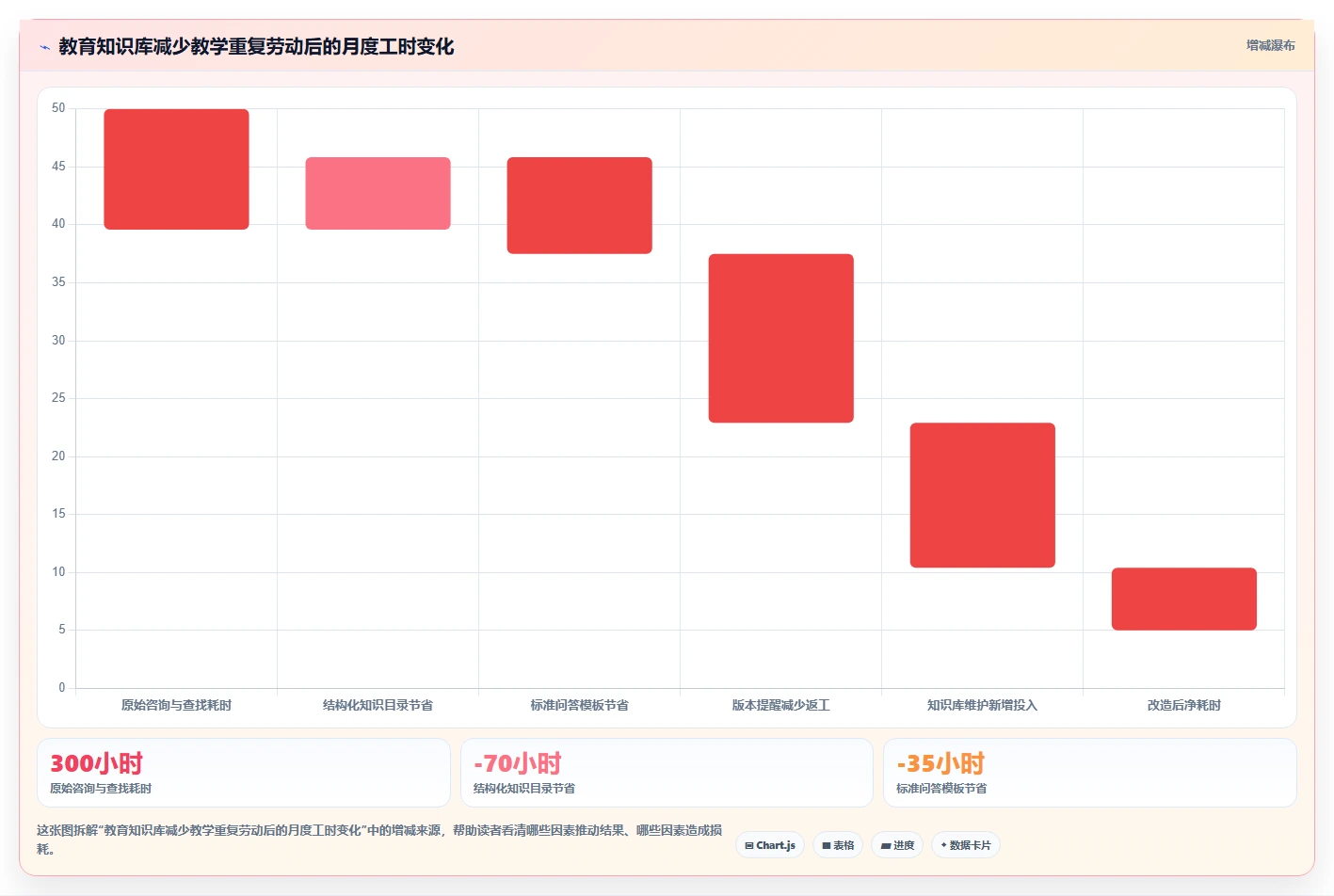
Task: Click y-axis value 25
Action: click(58, 398)
